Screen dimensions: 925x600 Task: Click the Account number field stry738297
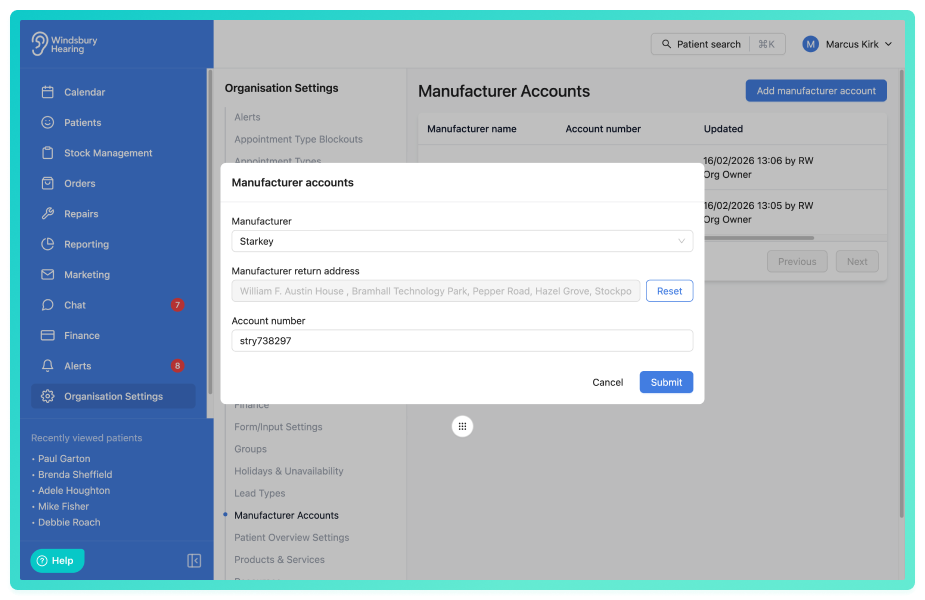(462, 341)
